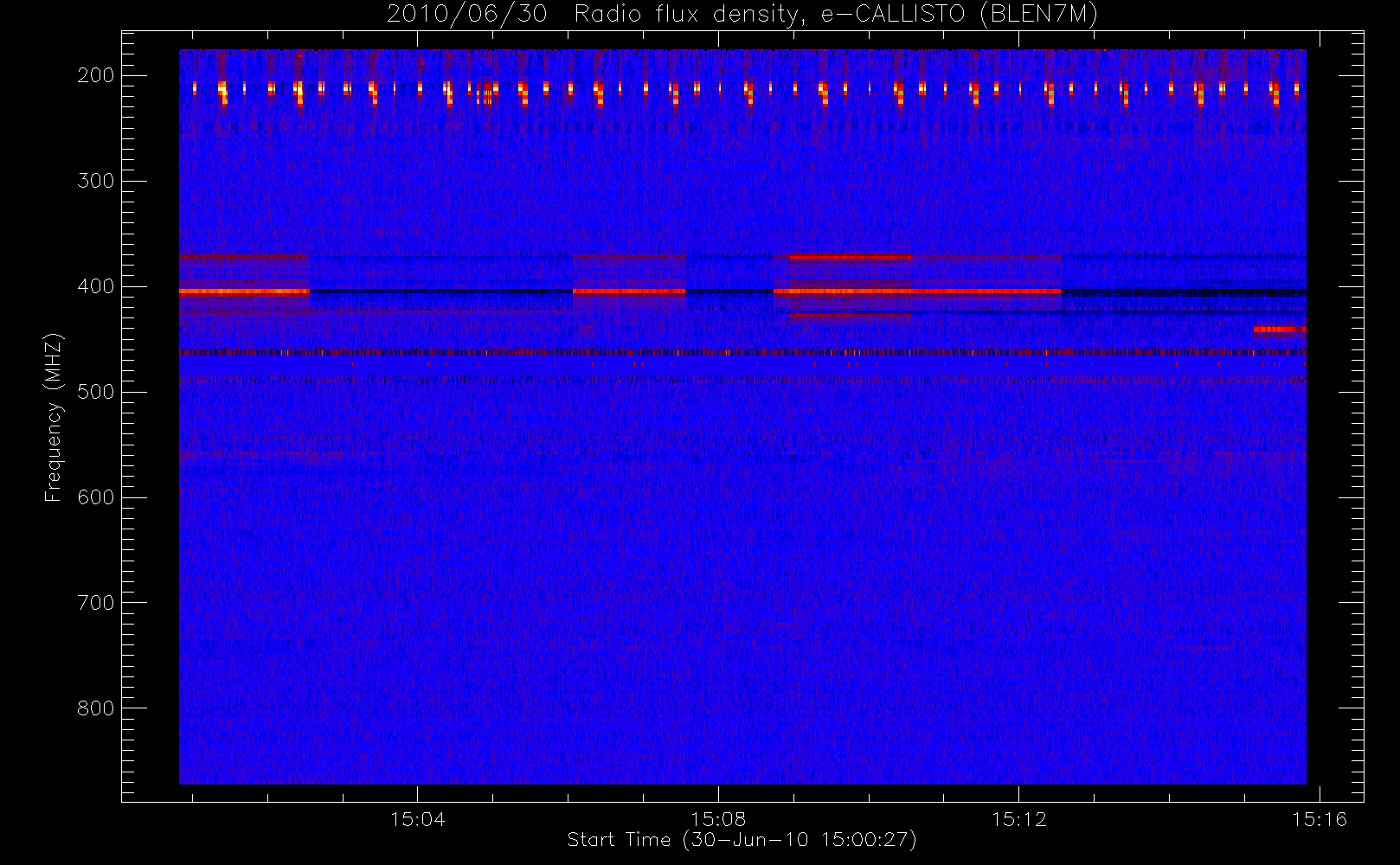The image size is (1400, 865).
Task: Click the 400 frequency tick label
Action: tap(96, 286)
